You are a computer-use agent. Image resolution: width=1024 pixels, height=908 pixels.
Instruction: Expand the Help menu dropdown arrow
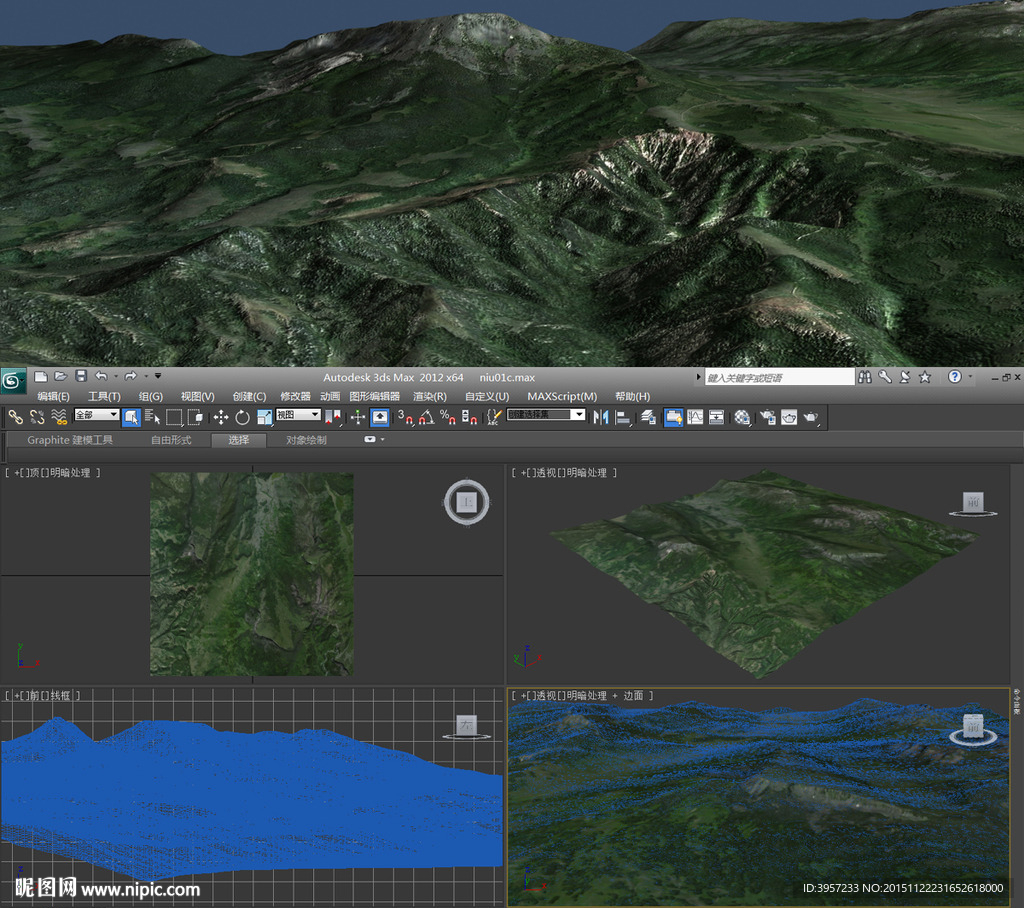click(970, 377)
